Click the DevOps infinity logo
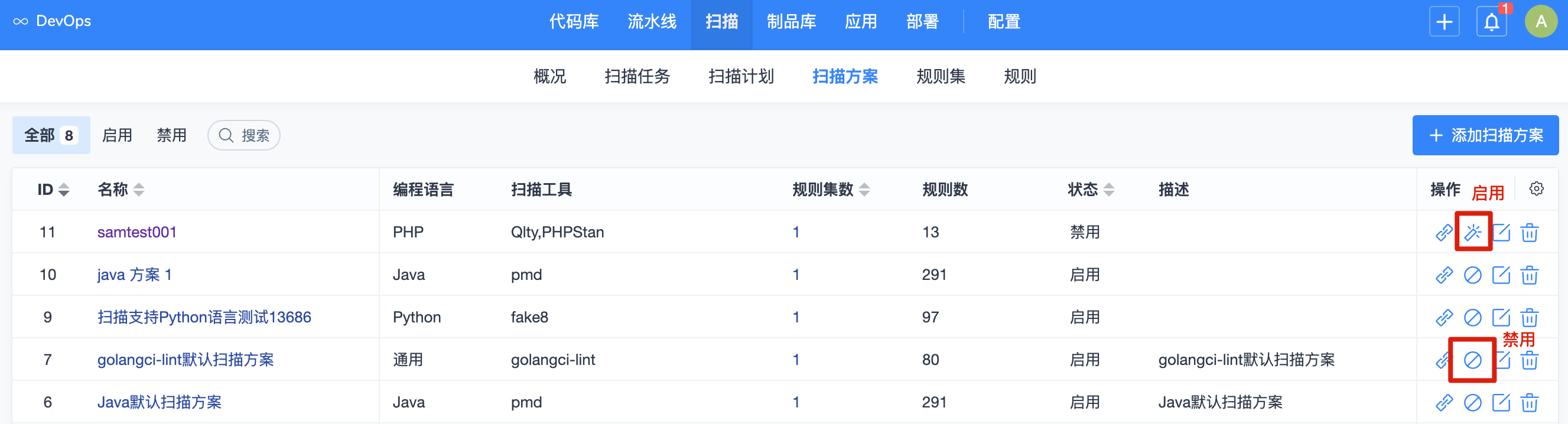This screenshot has width=1568, height=424. (21, 22)
